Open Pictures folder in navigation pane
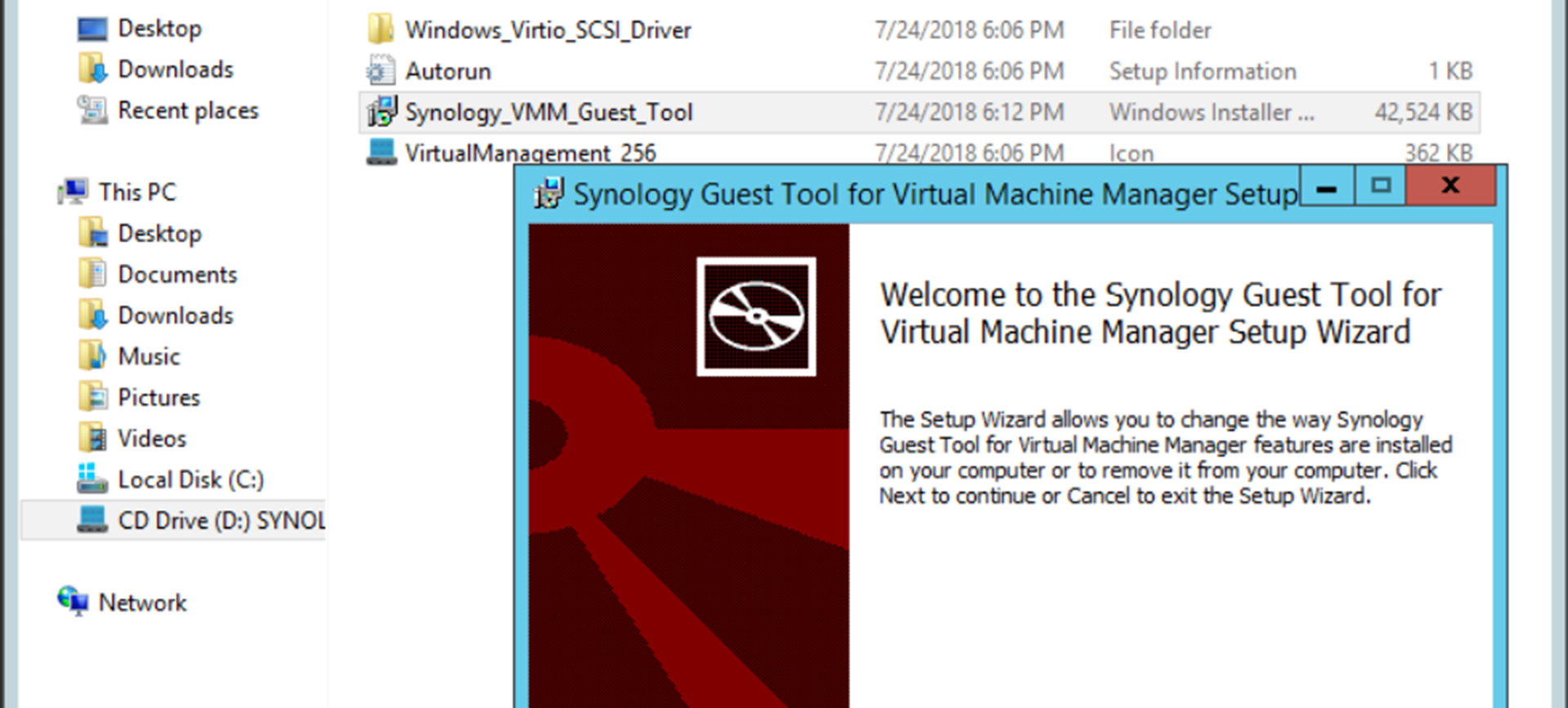 pyautogui.click(x=159, y=397)
